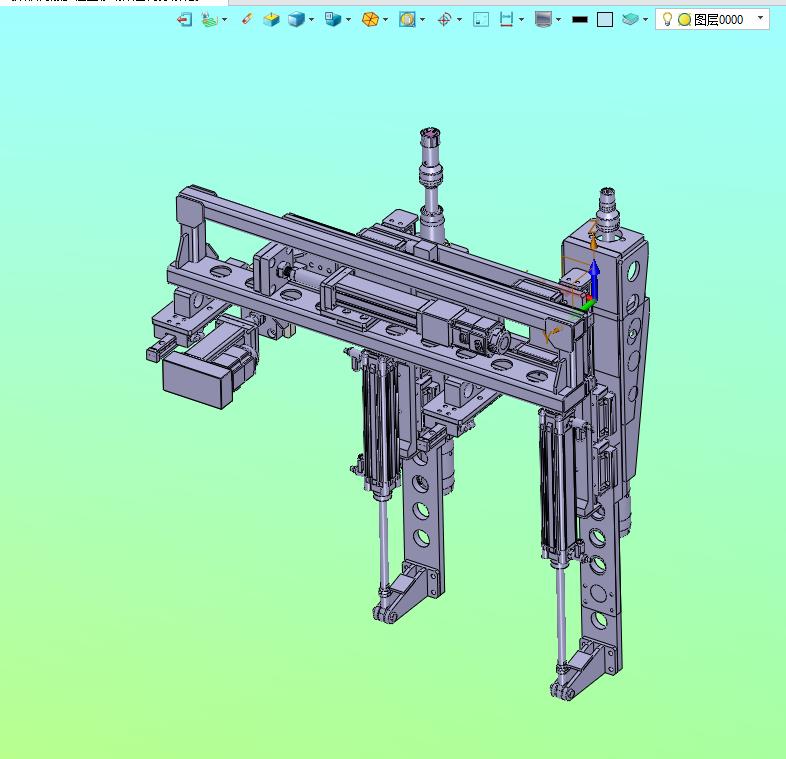786x759 pixels.
Task: Click the small square viewport layout icon
Action: [481, 20]
